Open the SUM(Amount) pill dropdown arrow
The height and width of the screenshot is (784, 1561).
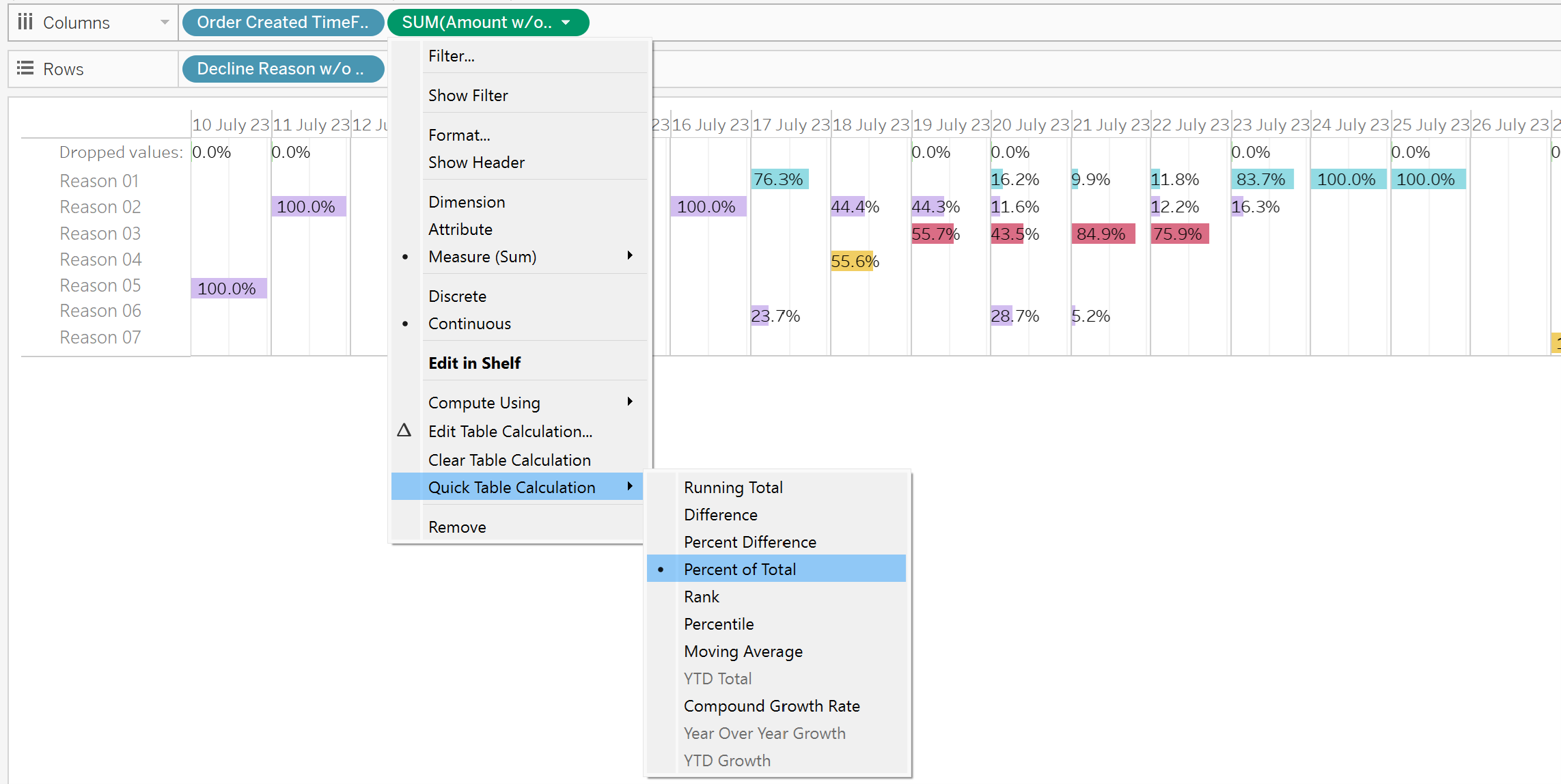(566, 23)
